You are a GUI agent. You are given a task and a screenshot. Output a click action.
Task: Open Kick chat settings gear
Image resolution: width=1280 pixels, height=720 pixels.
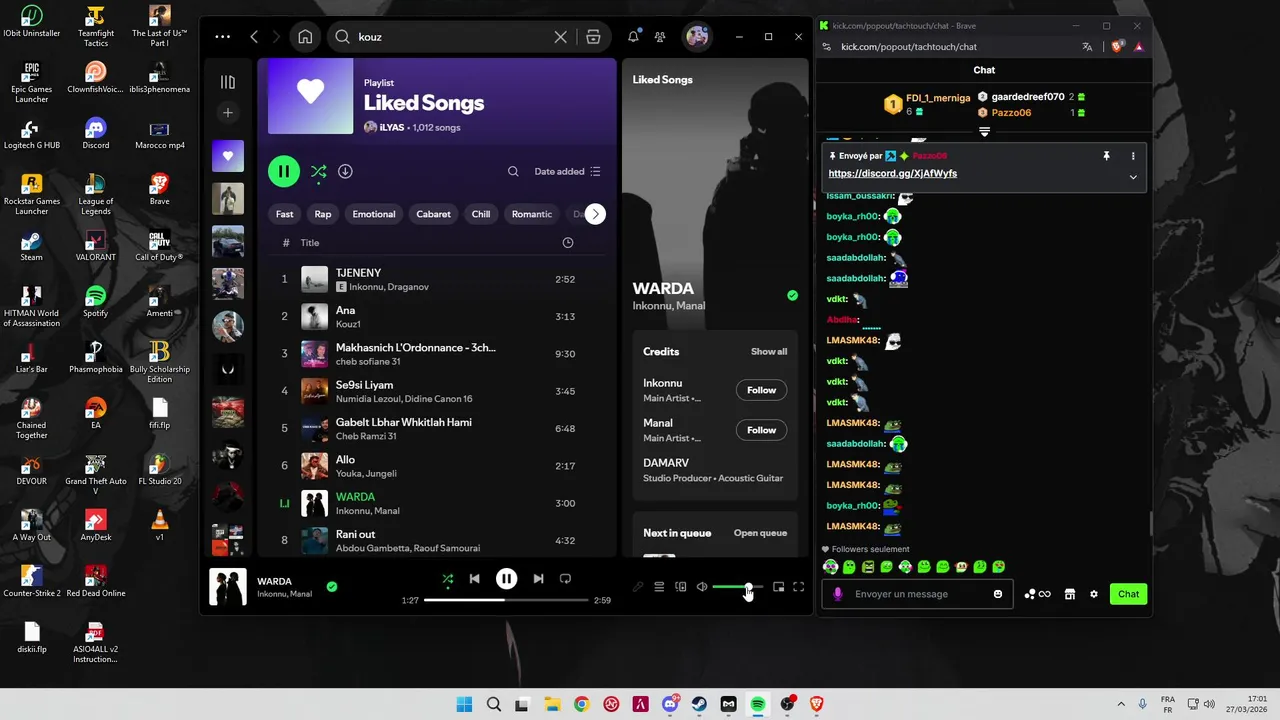coord(1094,594)
